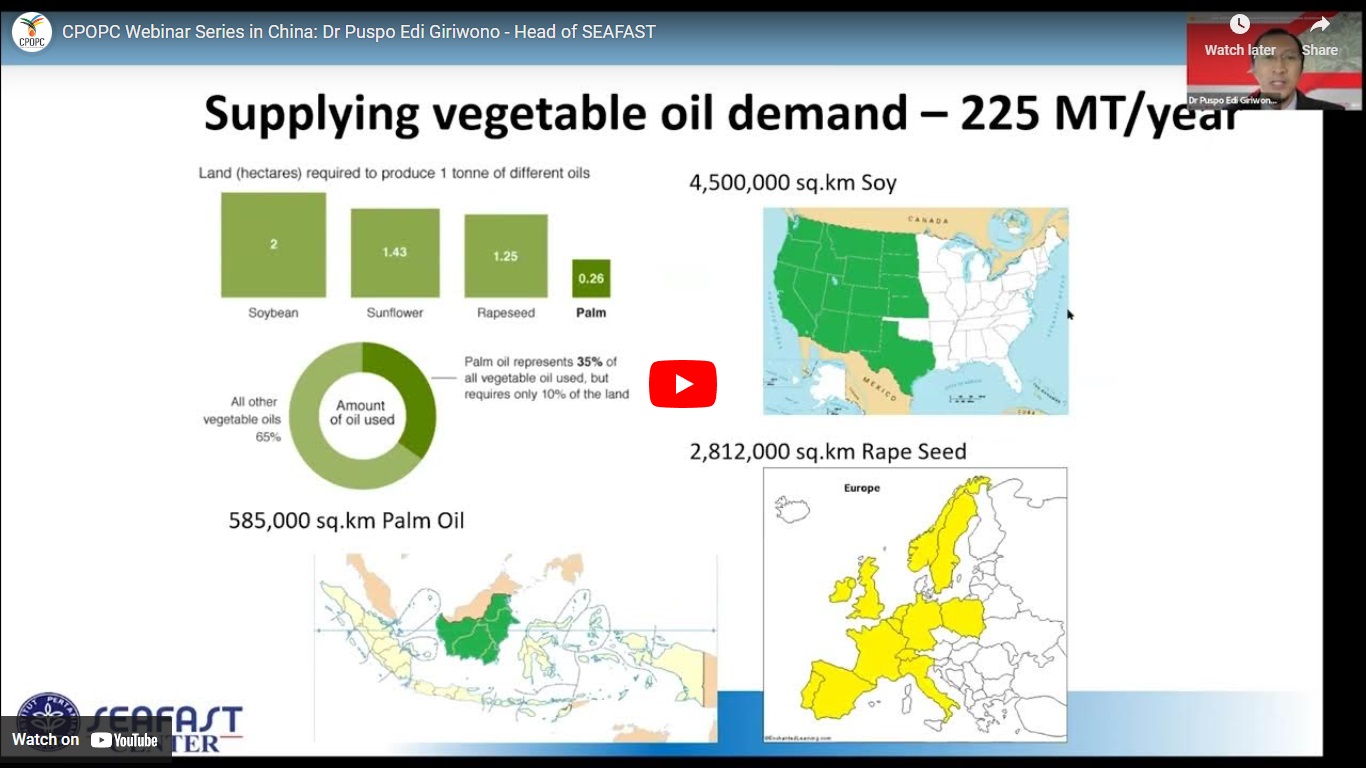
Task: Click the 'Soybean' label under chart
Action: coord(273,313)
